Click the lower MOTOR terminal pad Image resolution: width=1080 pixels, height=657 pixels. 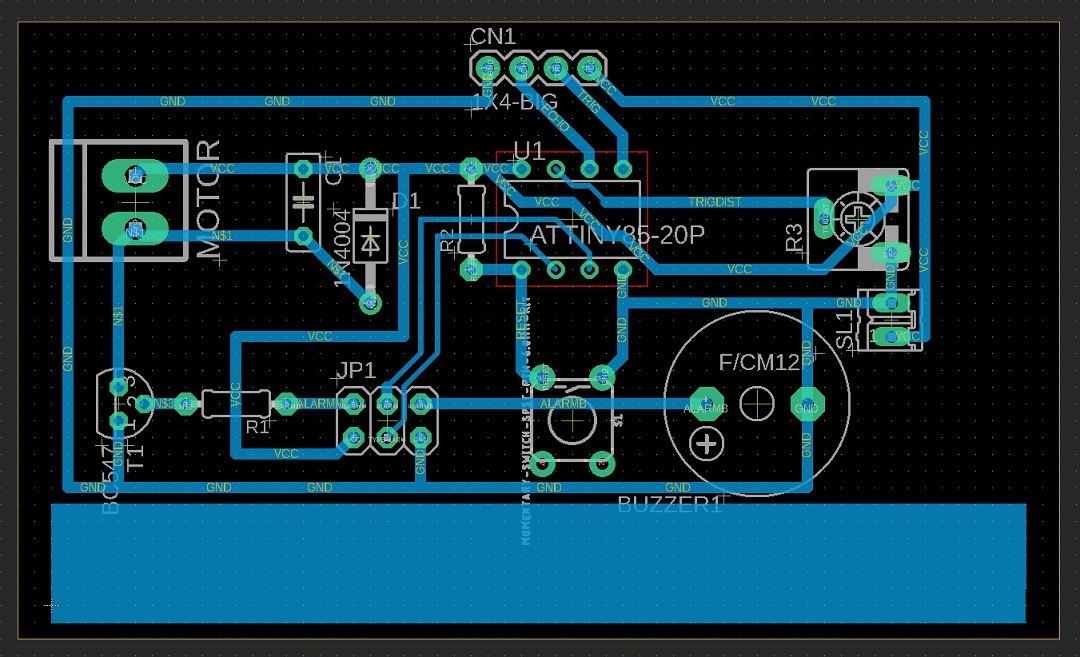tap(135, 229)
